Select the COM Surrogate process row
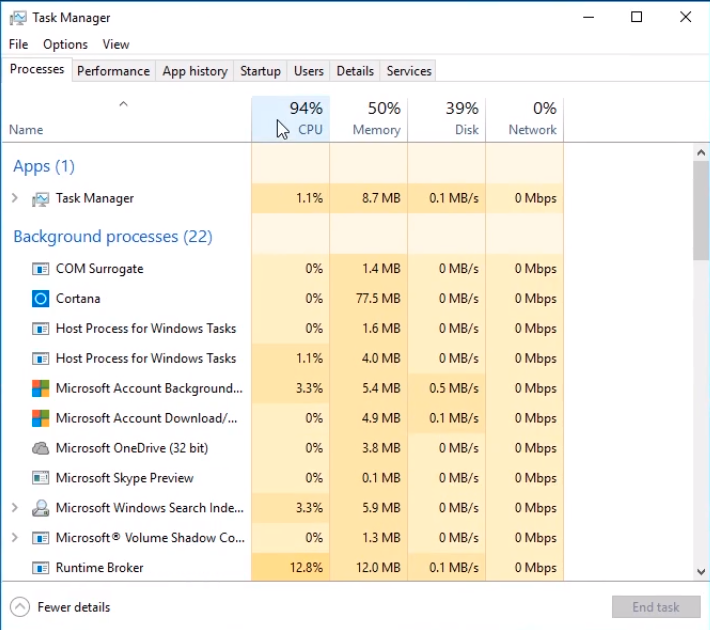The height and width of the screenshot is (630, 710). [283, 269]
